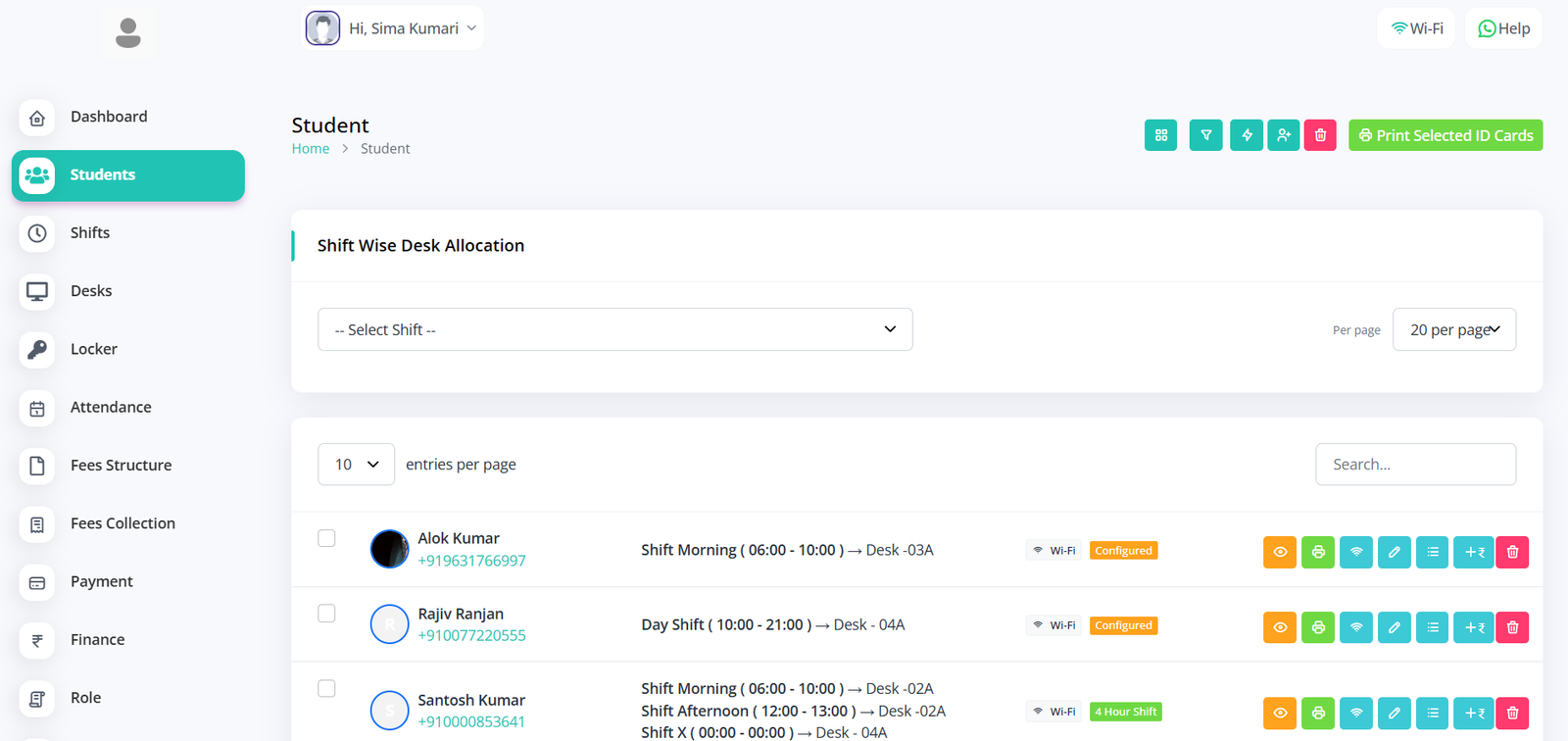Click the add student icon button
The width and height of the screenshot is (1568, 741).
click(1283, 135)
